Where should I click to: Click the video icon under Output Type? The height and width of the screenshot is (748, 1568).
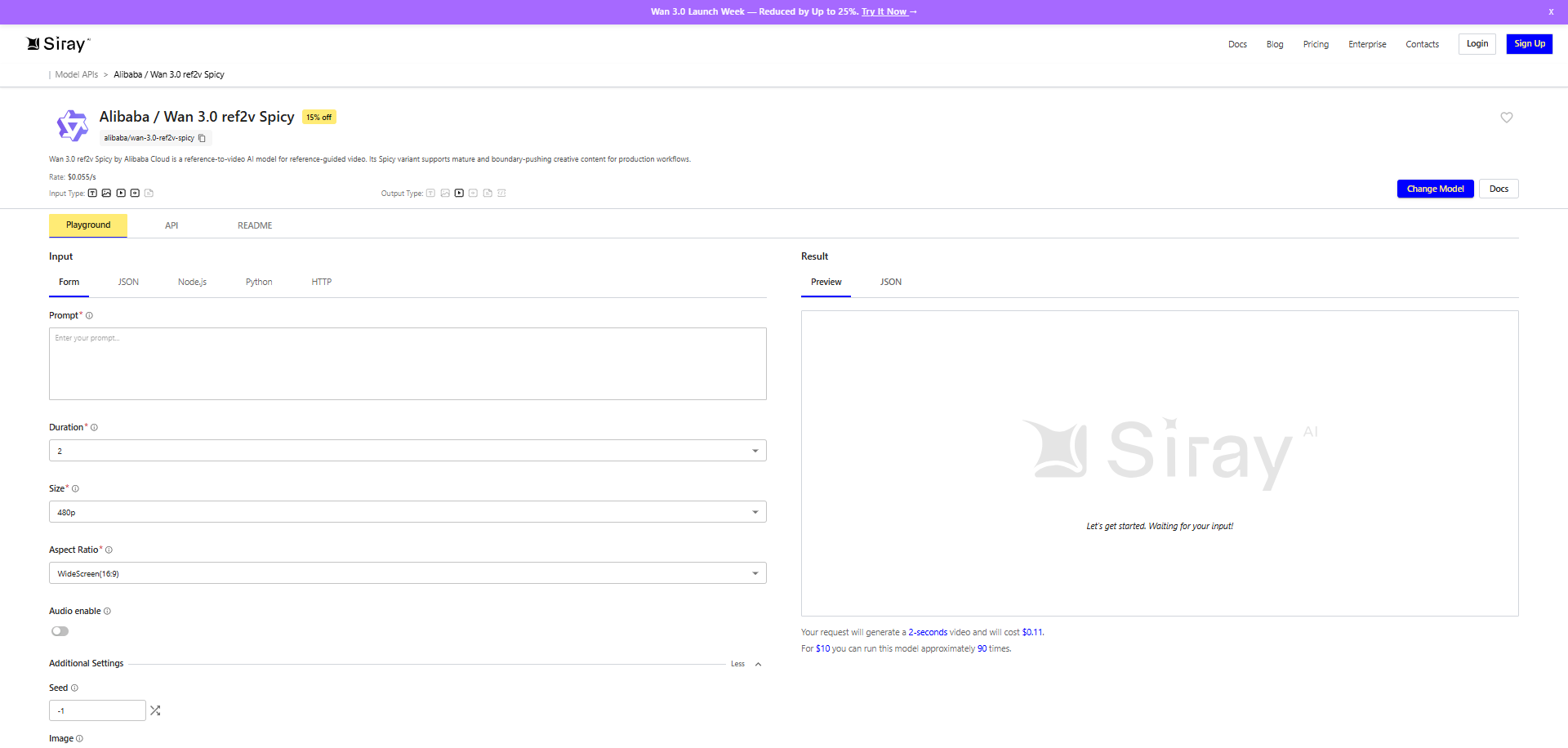click(459, 194)
